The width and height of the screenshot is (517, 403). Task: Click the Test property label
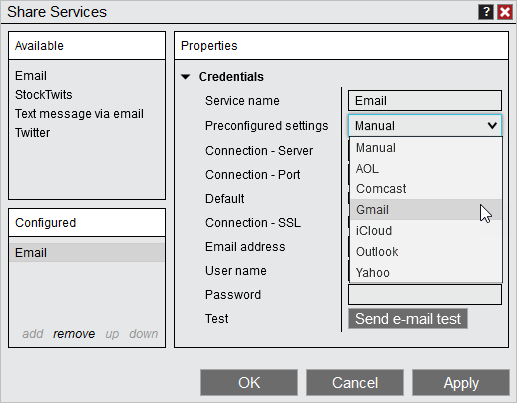(217, 319)
